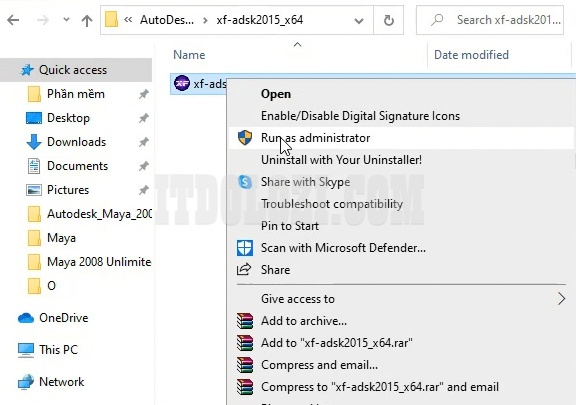Click the blue Downloads arrow icon

pos(34,142)
